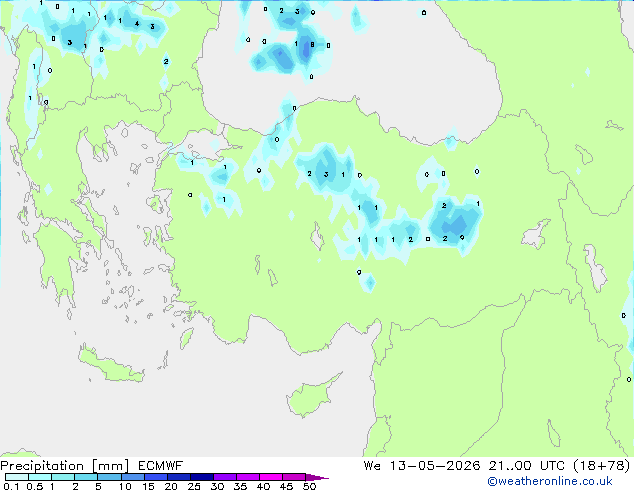Click the '4' precipitation value on the map
The image size is (634, 490).
point(137,23)
